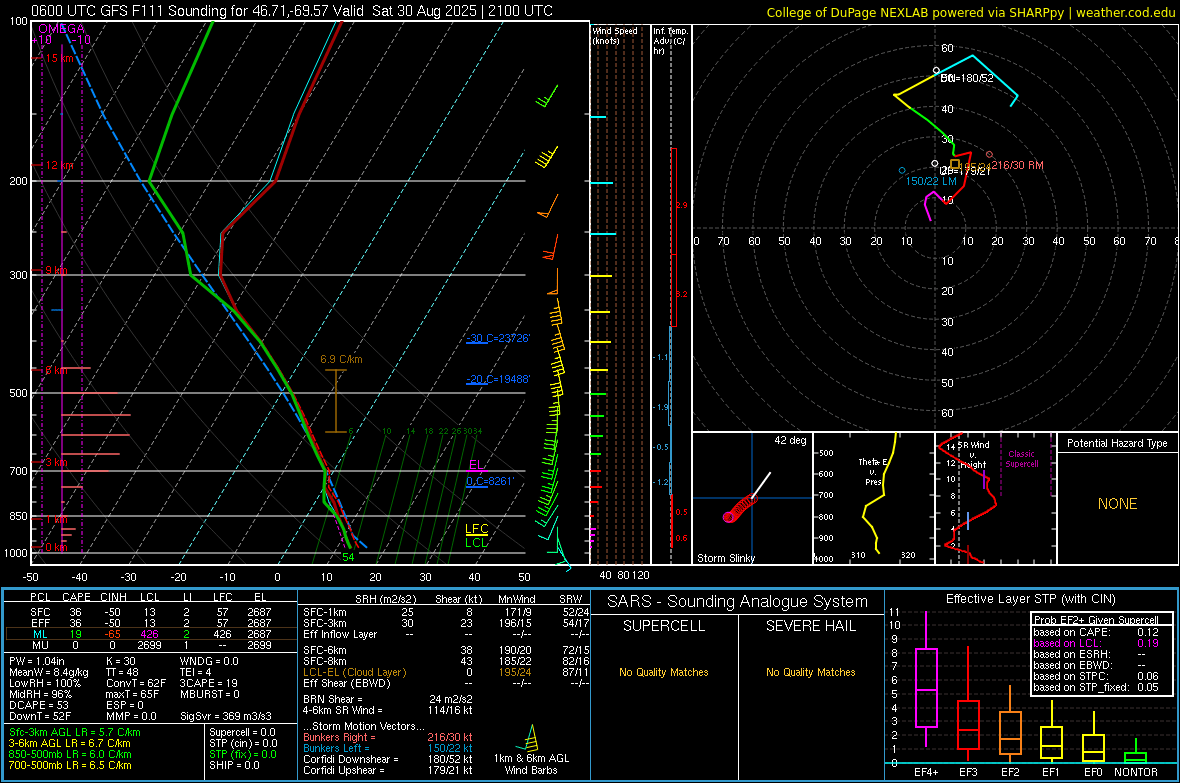Select the SFC parcel row
This screenshot has width=1180, height=783.
point(150,612)
